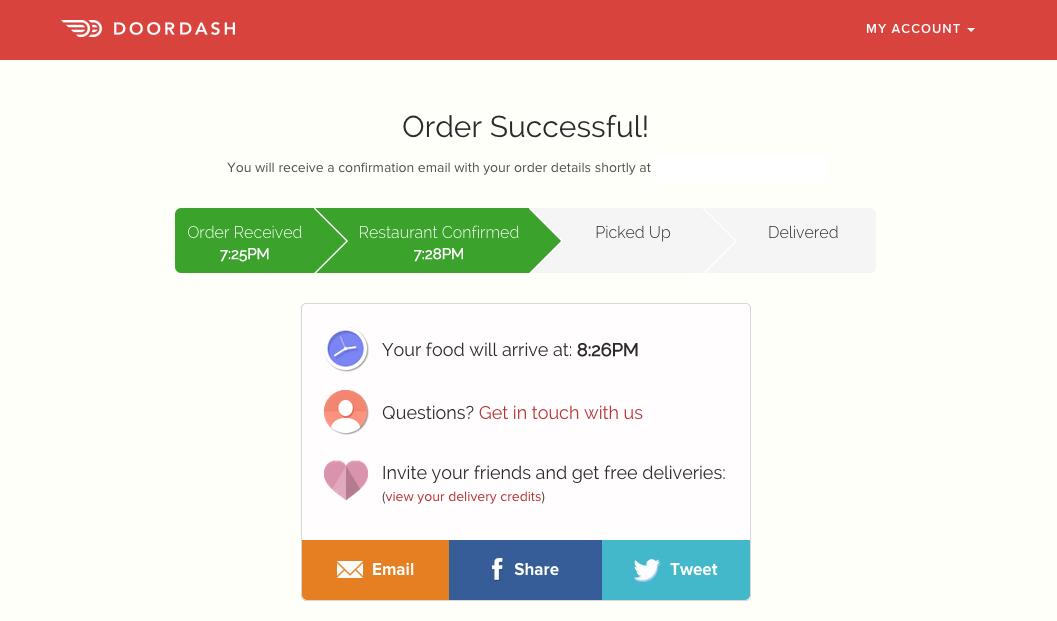Select the Order Received status step

coord(245,241)
